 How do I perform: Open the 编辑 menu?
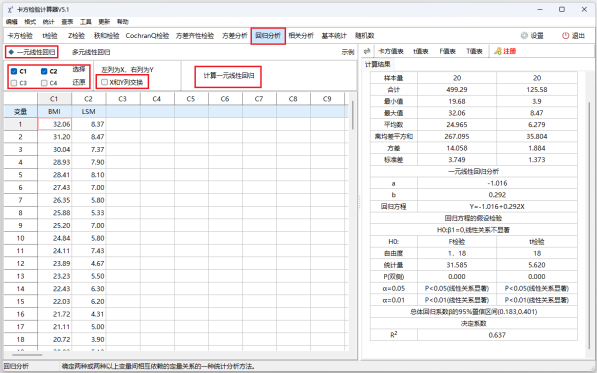[x=11, y=22]
